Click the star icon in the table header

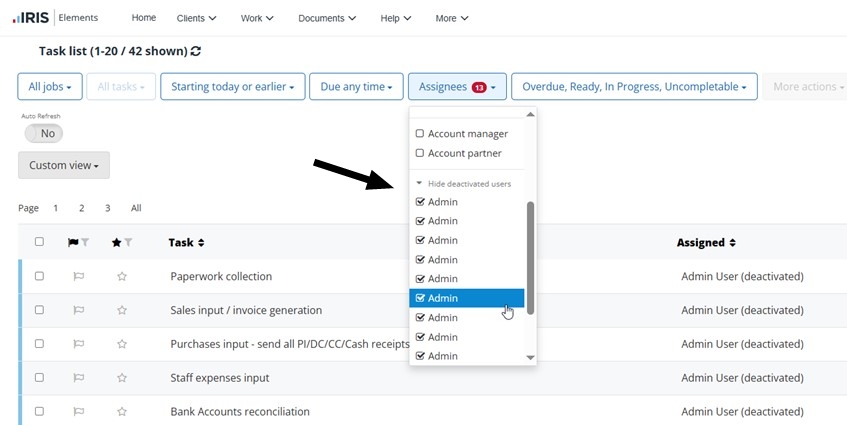click(117, 242)
